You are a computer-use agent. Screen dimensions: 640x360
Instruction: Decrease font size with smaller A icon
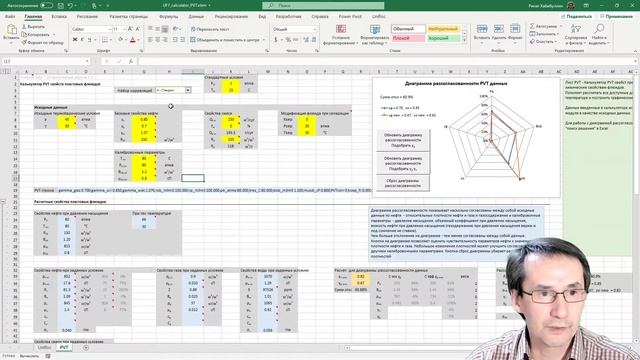coord(138,29)
